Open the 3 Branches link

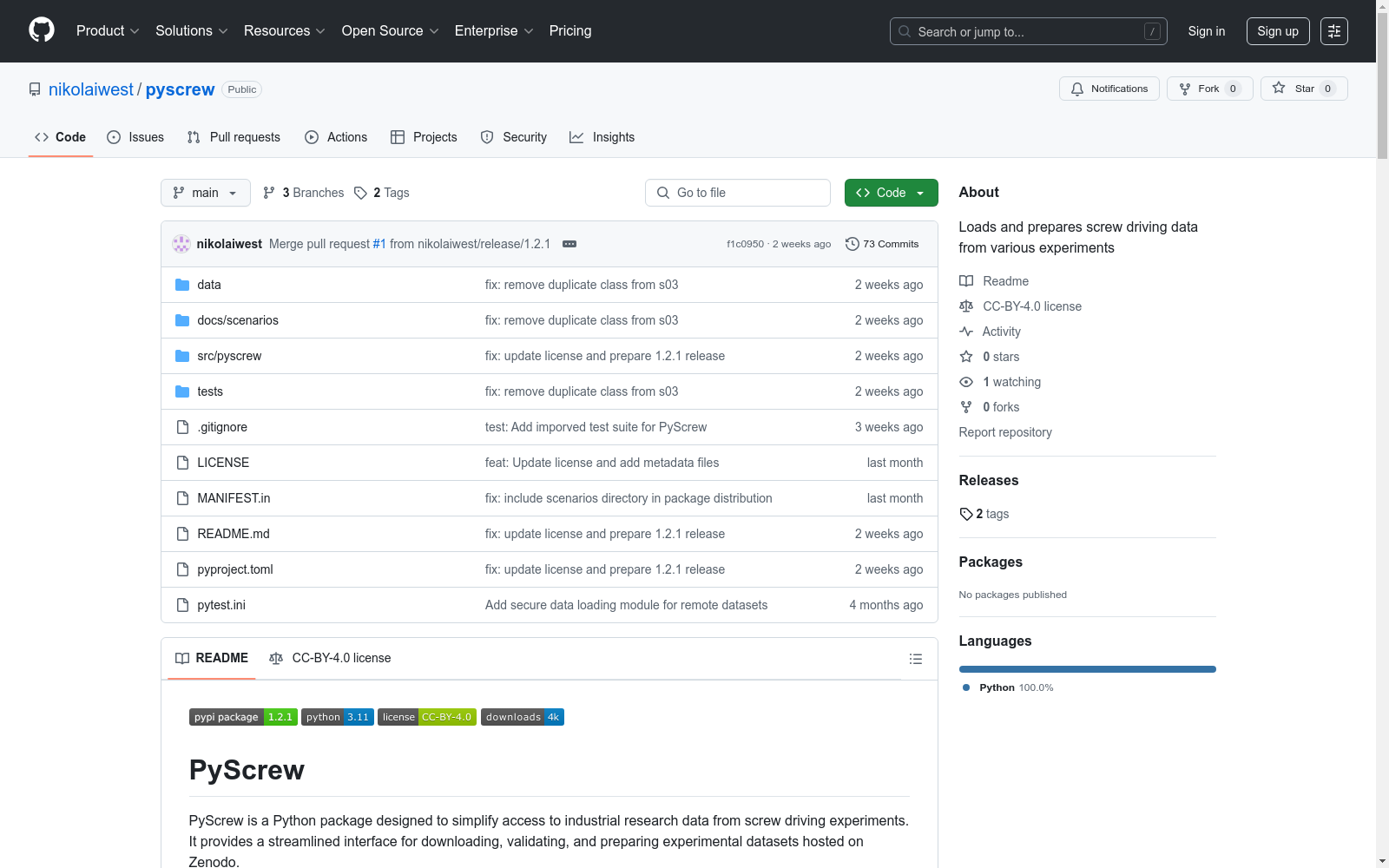(304, 193)
